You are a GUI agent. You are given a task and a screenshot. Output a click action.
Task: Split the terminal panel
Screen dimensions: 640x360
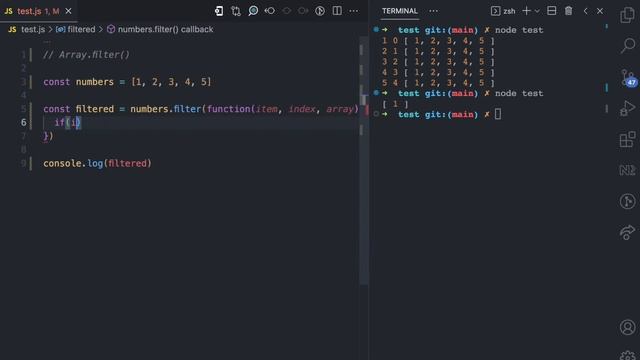click(x=551, y=11)
